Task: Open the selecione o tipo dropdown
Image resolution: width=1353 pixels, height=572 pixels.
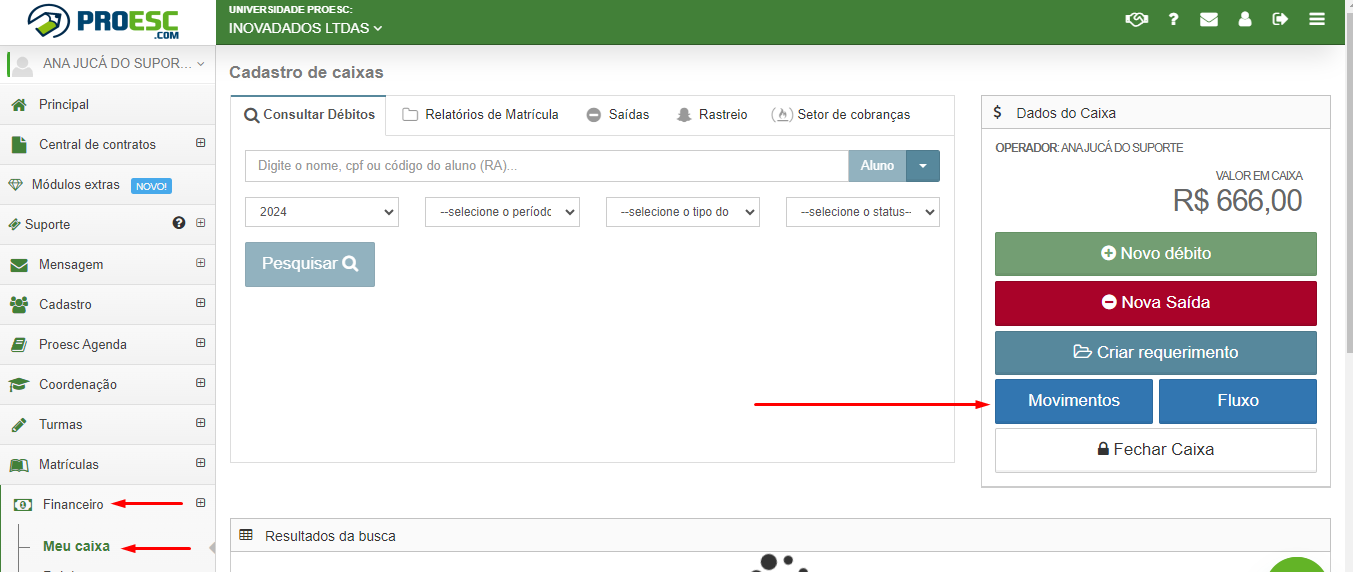Action: tap(683, 212)
